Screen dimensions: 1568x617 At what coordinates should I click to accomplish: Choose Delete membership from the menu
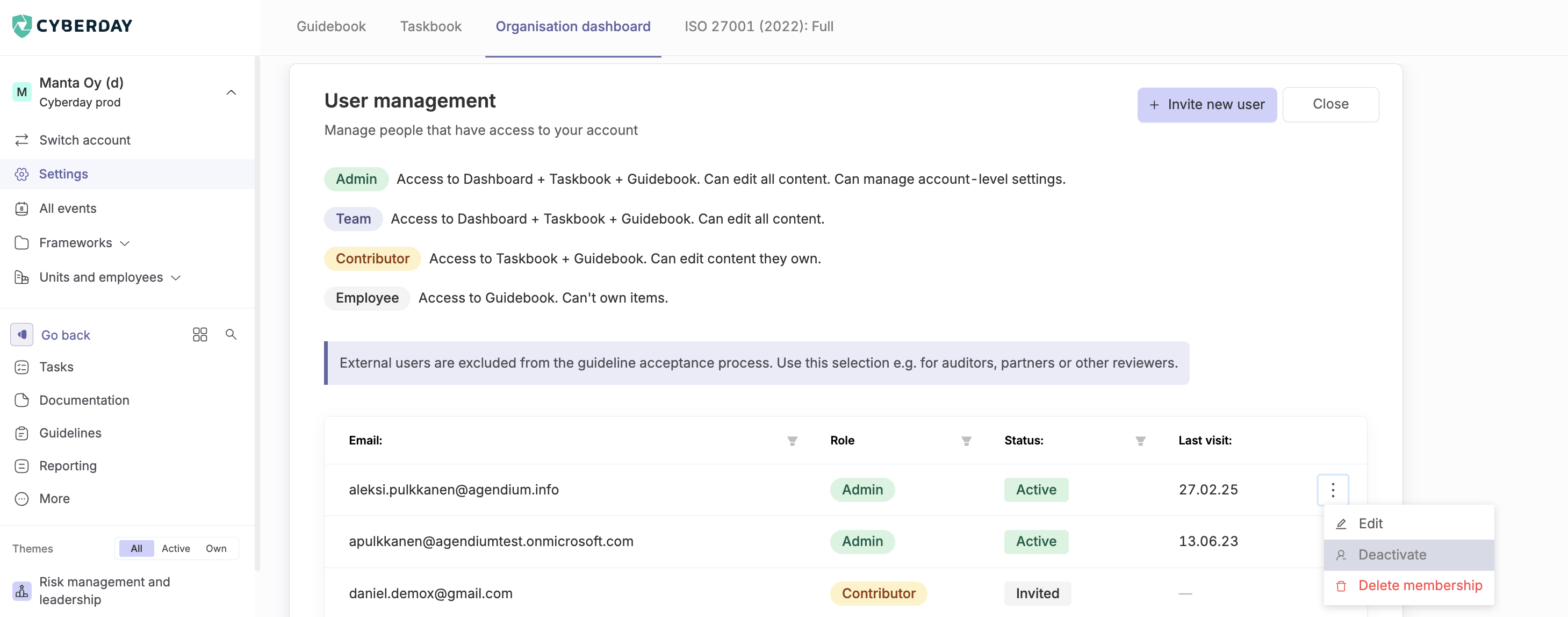tap(1408, 586)
